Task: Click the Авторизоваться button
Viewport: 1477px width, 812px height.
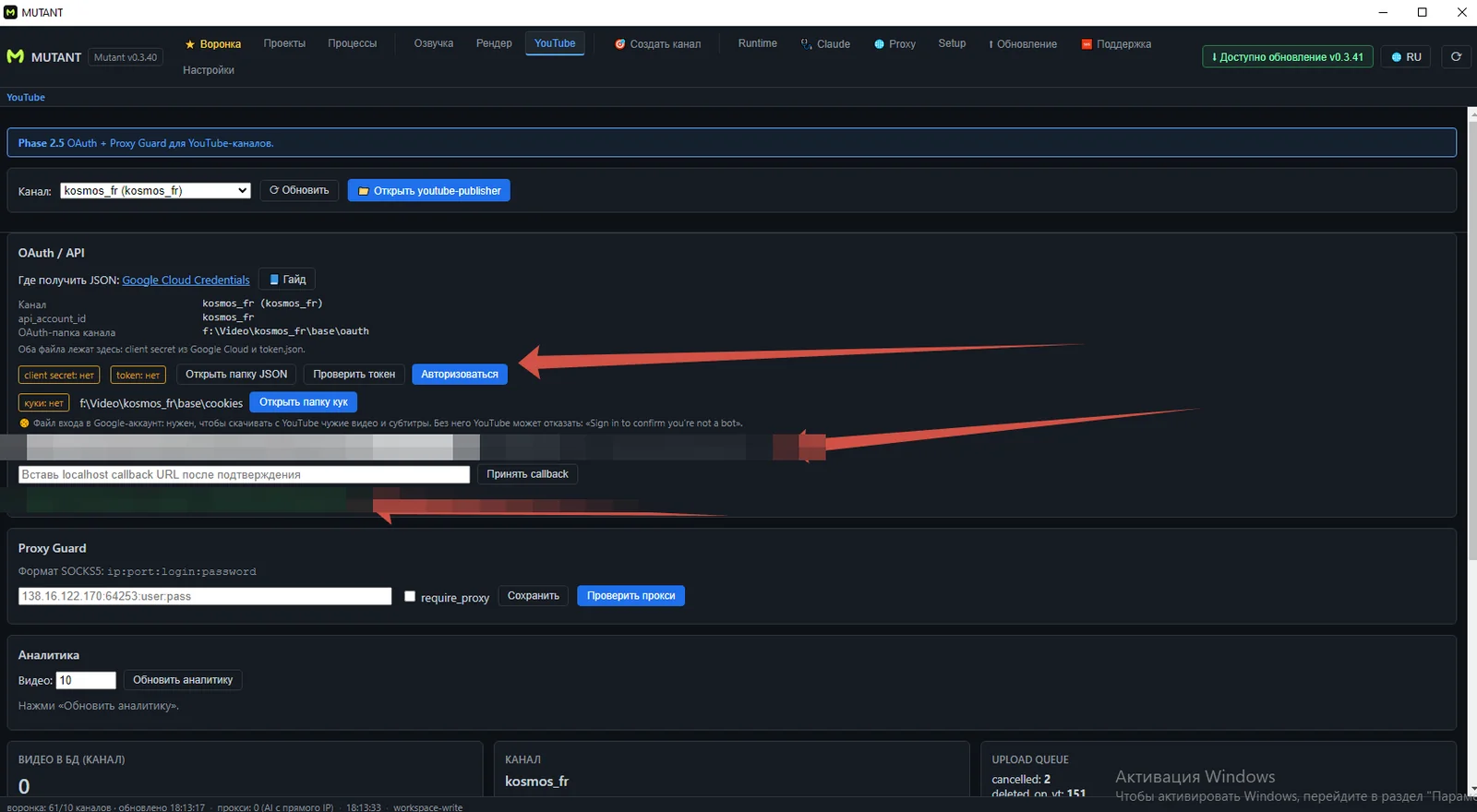Action: (x=460, y=375)
